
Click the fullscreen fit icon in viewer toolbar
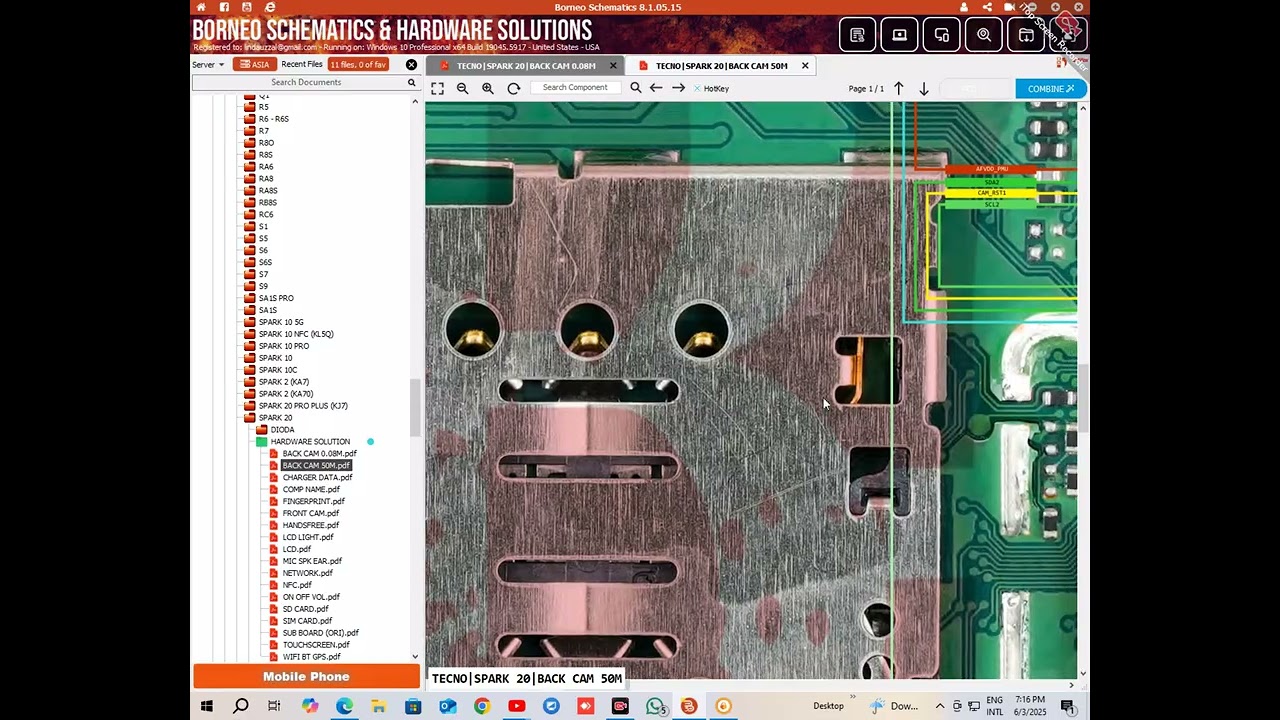point(437,88)
